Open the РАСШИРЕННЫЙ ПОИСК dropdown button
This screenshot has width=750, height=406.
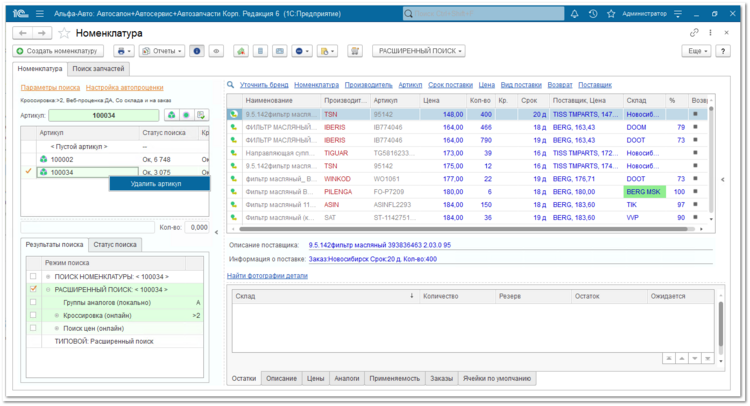tap(419, 51)
